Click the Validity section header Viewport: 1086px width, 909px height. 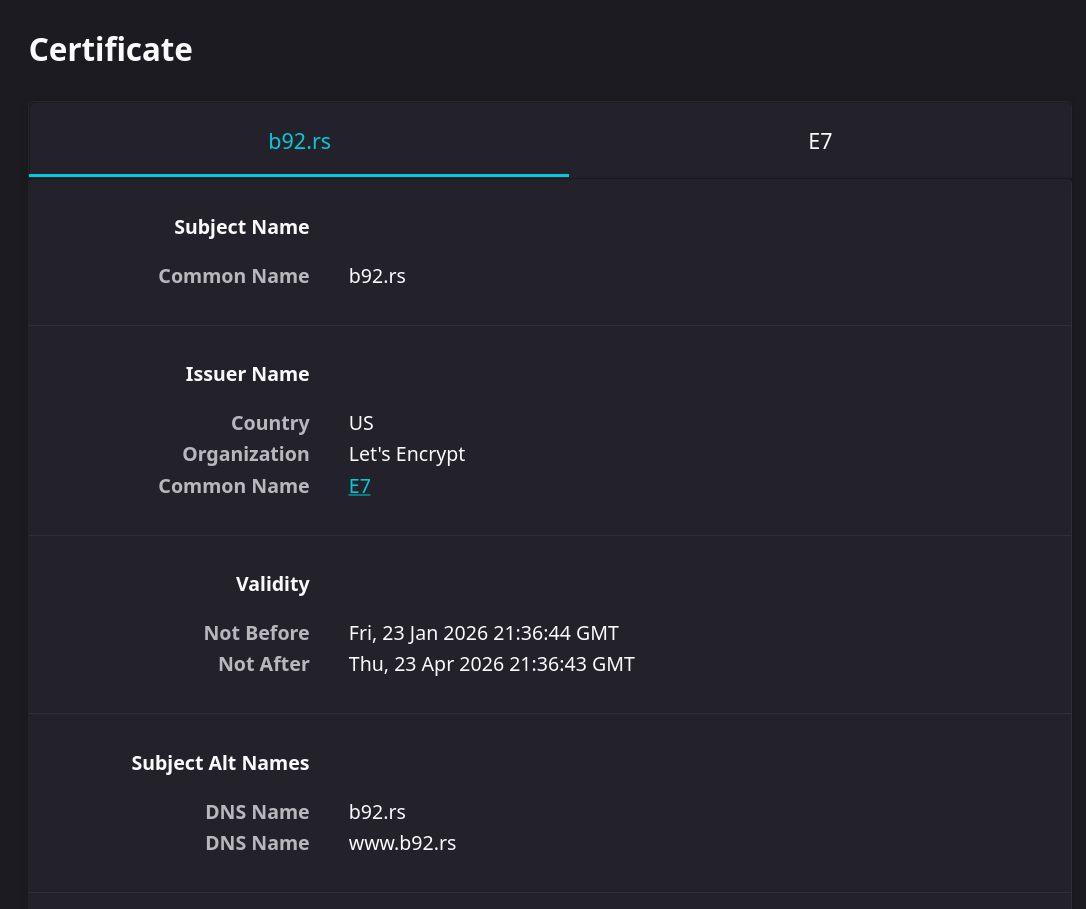272,584
